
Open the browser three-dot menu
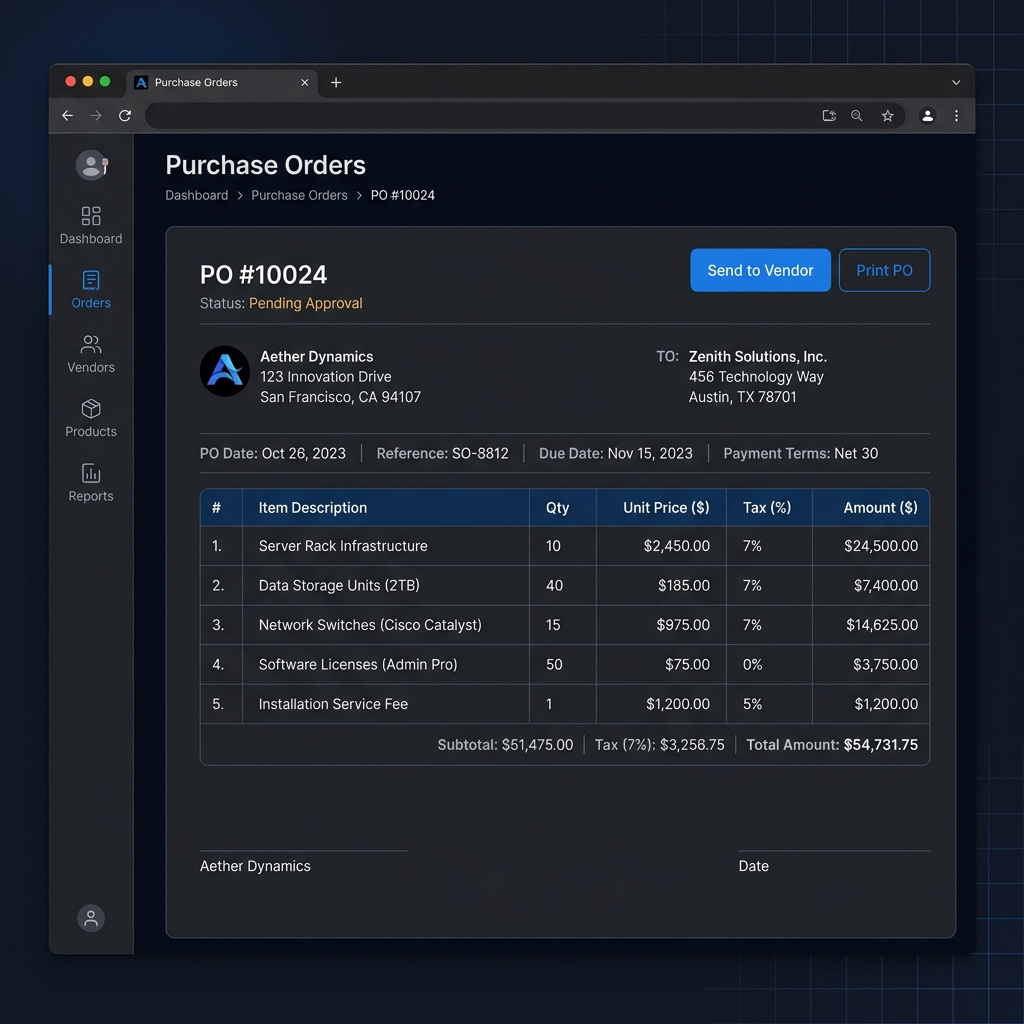pos(956,116)
